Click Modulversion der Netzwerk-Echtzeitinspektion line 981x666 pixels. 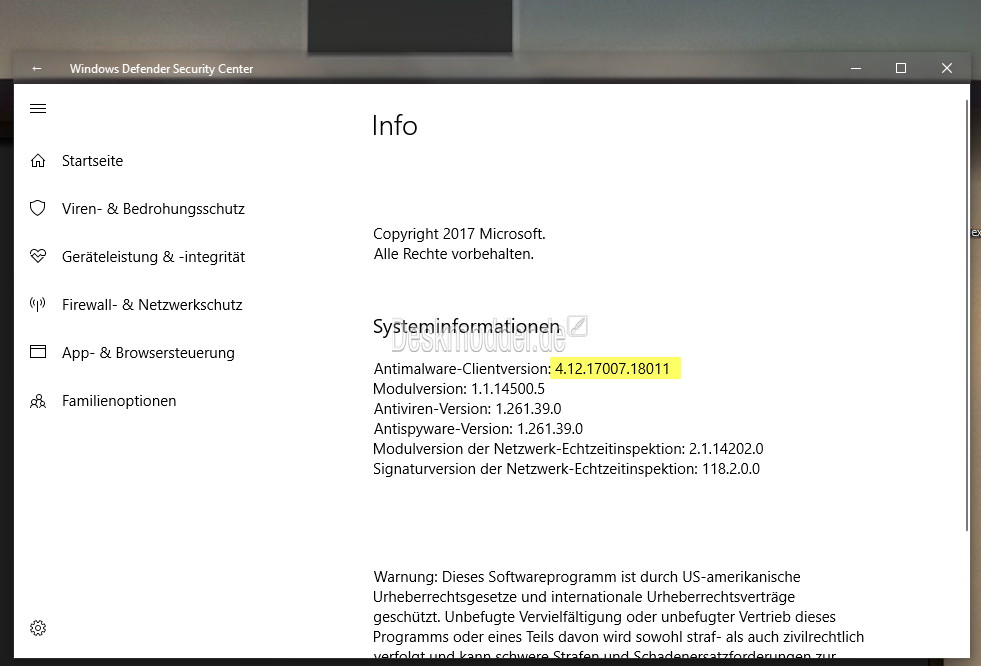(x=568, y=449)
